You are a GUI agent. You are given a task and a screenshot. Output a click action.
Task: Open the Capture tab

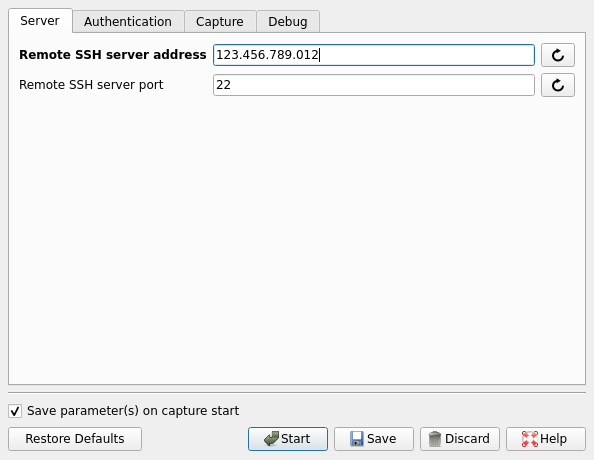coord(220,22)
